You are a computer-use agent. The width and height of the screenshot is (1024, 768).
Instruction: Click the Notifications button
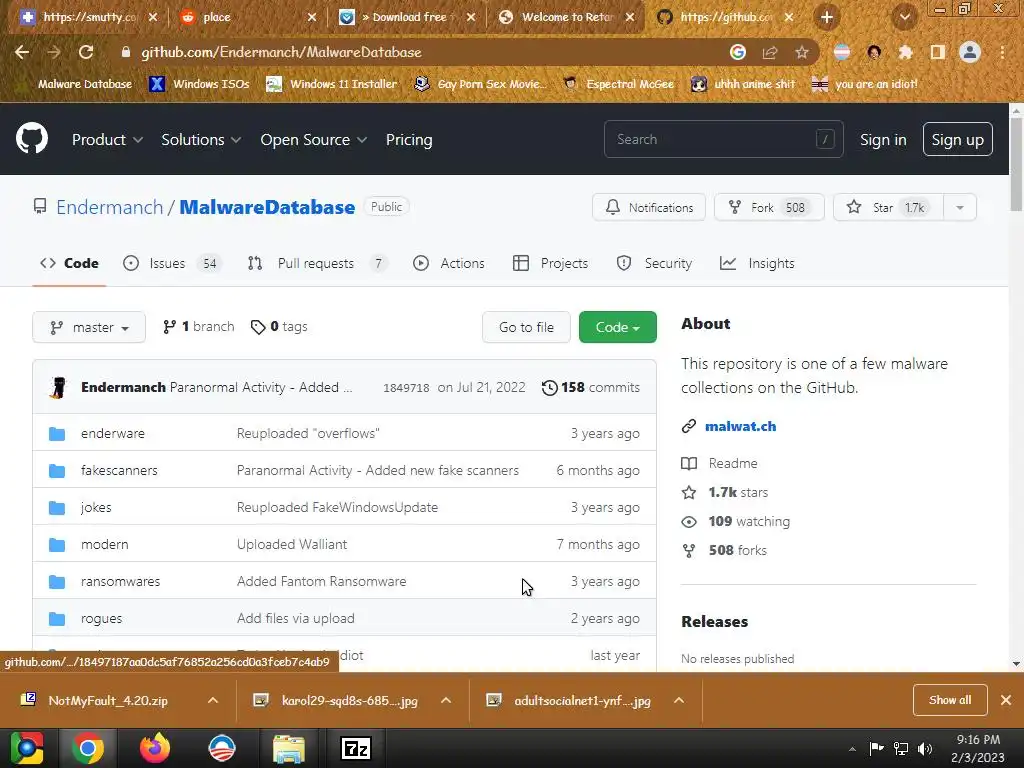point(649,208)
